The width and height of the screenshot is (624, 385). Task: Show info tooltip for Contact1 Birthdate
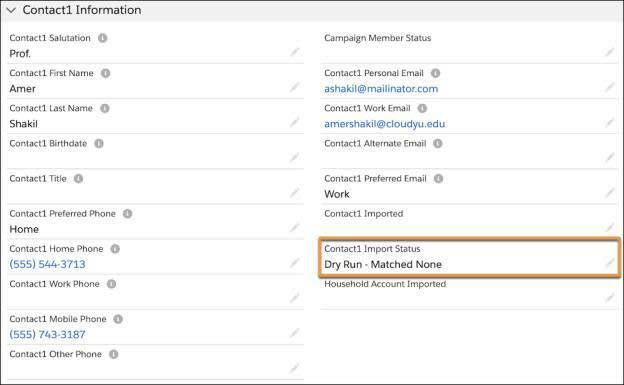[99, 143]
